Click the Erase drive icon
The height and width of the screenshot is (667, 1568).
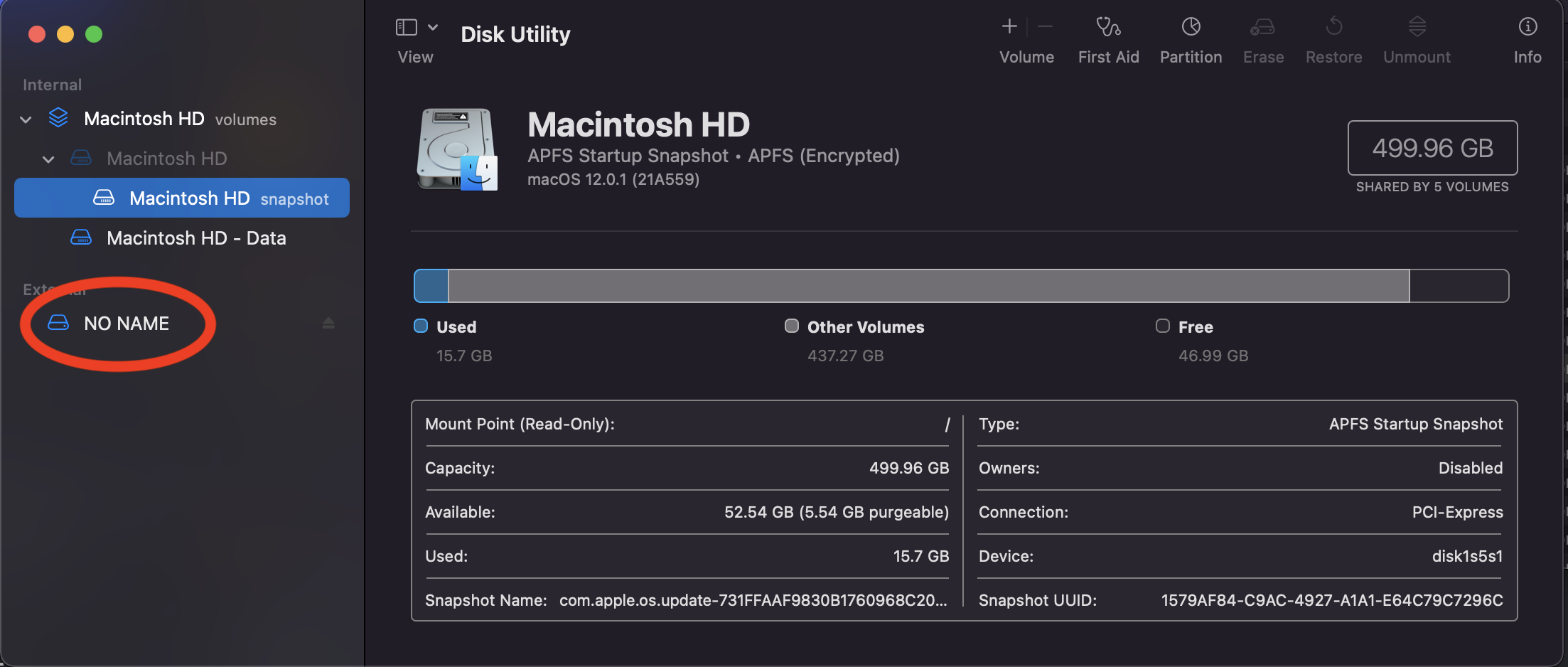pyautogui.click(x=1263, y=26)
